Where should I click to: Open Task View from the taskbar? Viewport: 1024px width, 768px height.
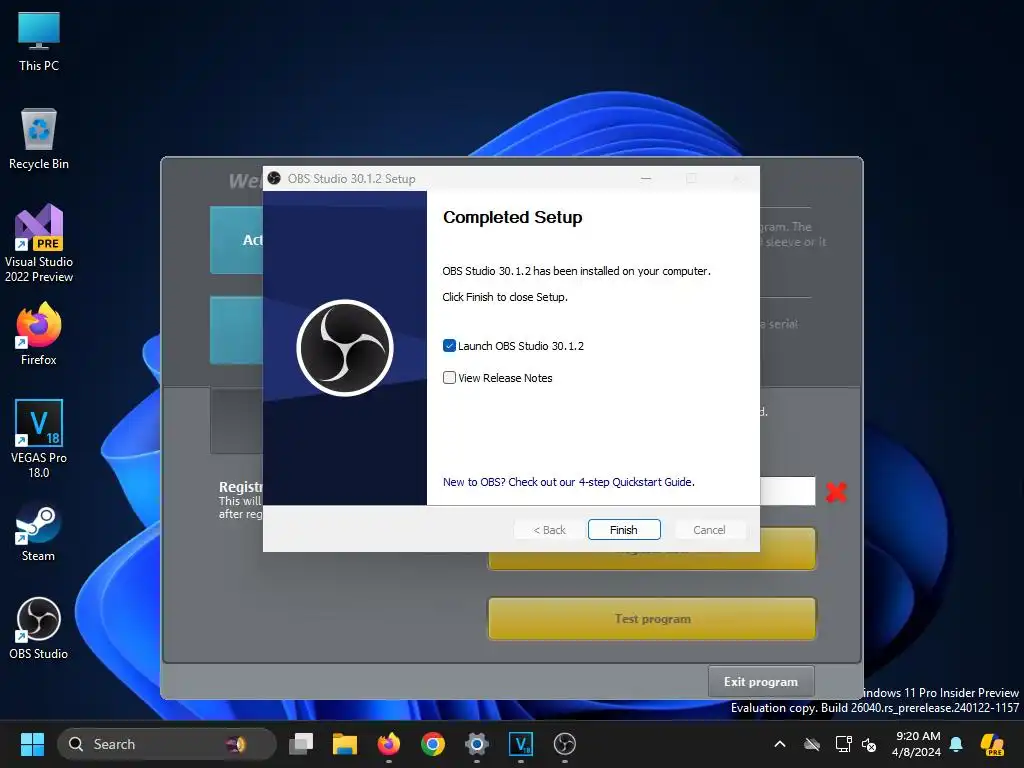pos(301,744)
